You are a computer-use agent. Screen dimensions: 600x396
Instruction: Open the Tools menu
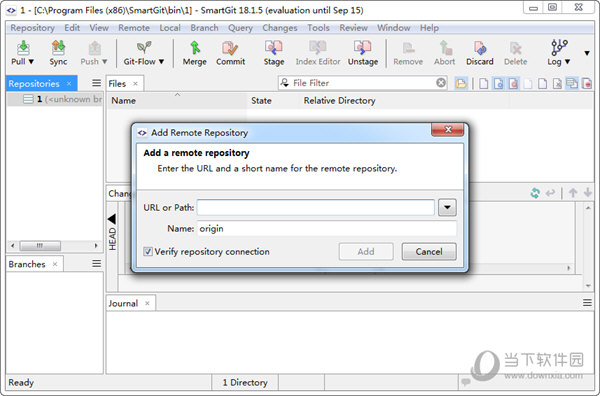[x=318, y=28]
